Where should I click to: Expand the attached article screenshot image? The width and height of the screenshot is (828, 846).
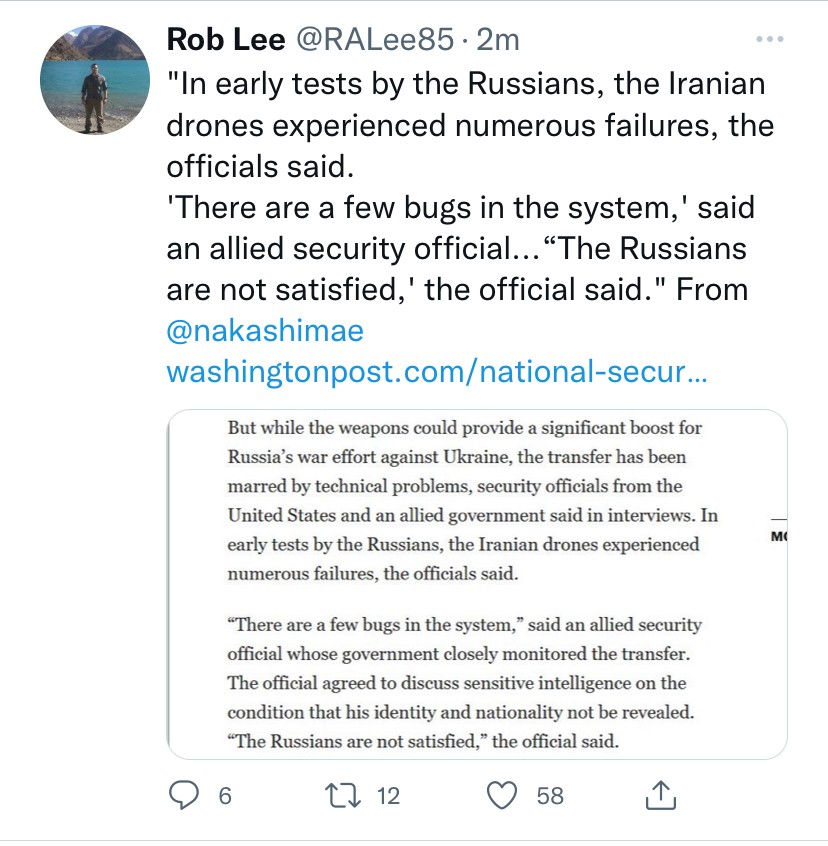pyautogui.click(x=476, y=584)
